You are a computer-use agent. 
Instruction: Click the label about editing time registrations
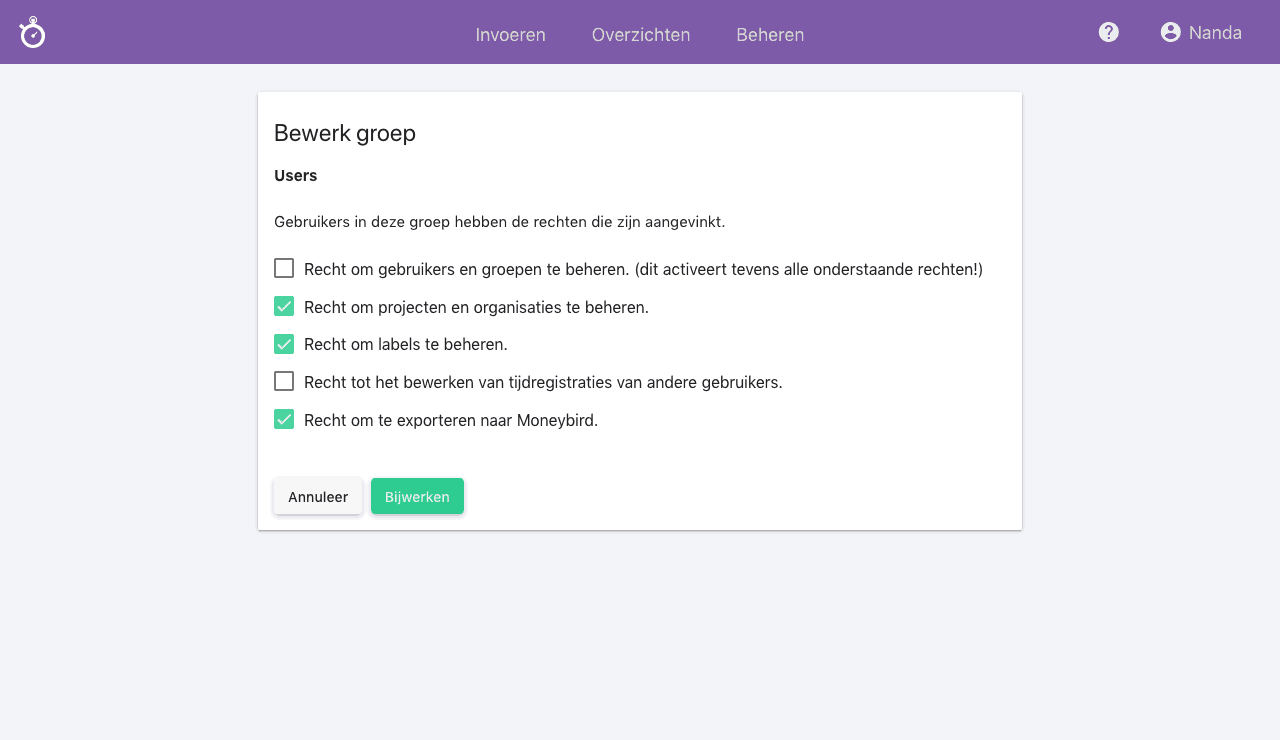click(543, 382)
